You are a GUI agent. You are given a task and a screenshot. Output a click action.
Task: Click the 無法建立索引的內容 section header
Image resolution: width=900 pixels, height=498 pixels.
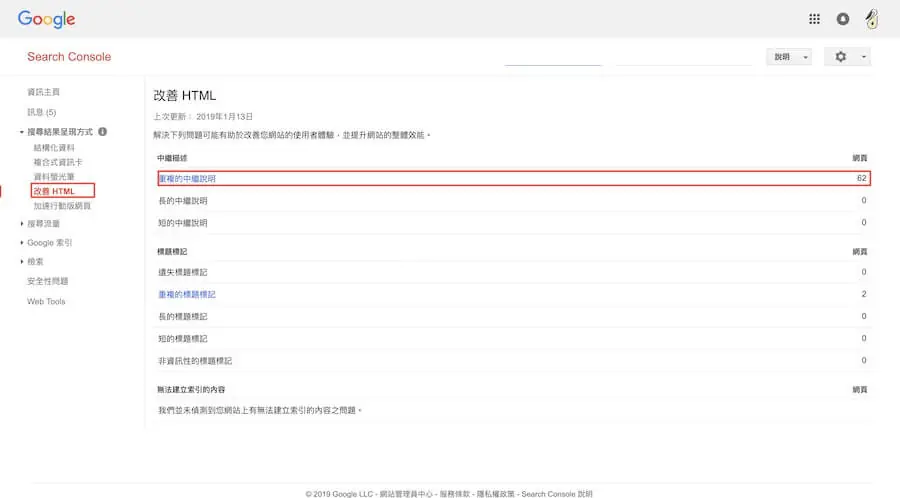tap(191, 390)
